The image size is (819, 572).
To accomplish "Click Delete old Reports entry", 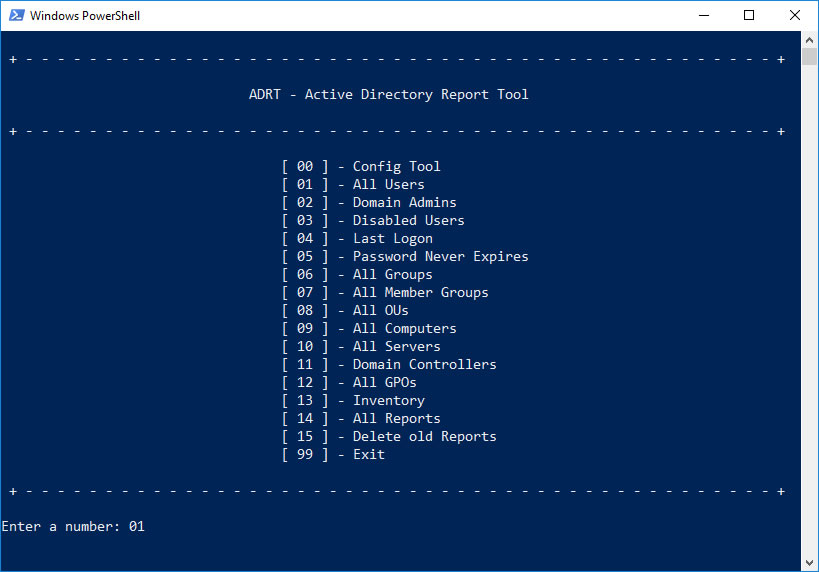I will (424, 437).
